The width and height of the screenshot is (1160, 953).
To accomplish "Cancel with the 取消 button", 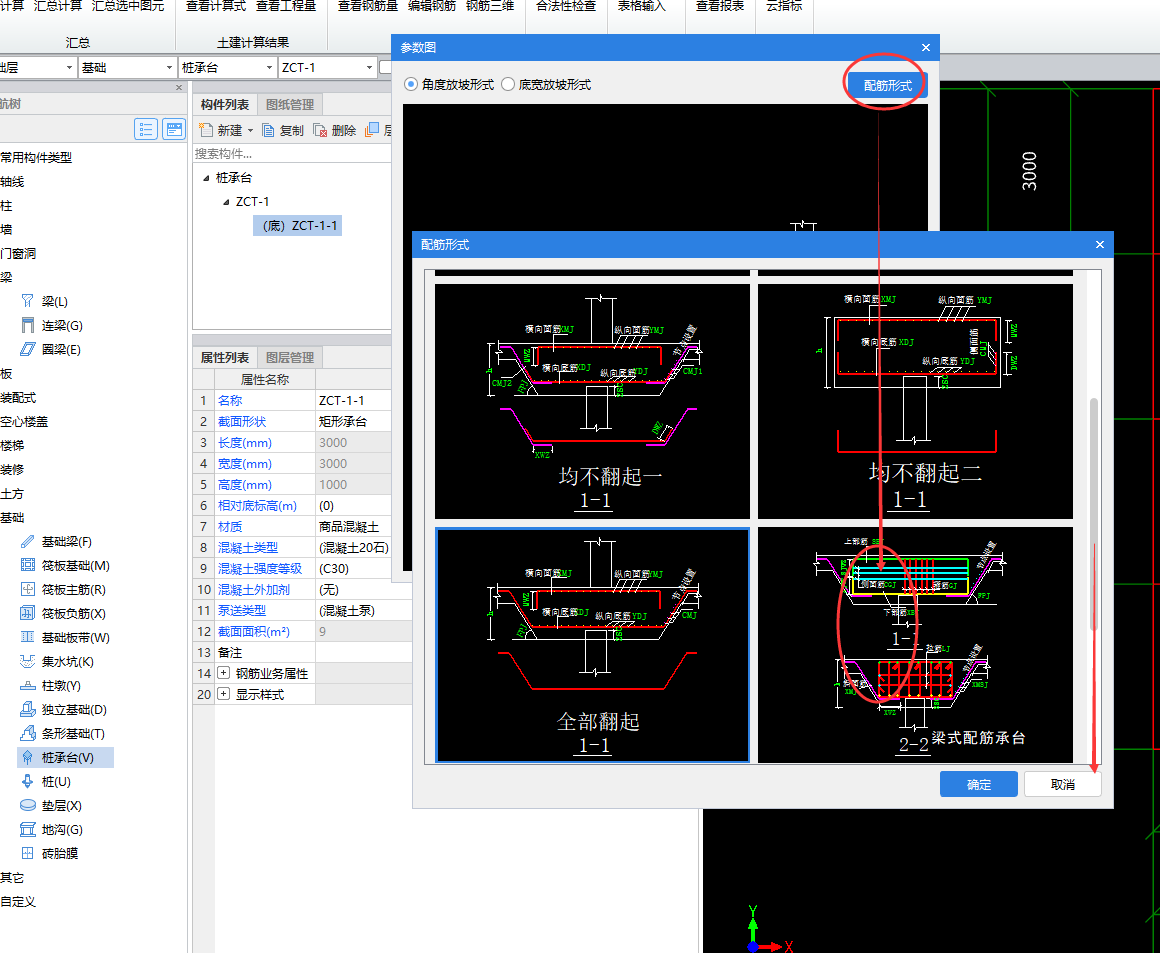I will pyautogui.click(x=1062, y=784).
